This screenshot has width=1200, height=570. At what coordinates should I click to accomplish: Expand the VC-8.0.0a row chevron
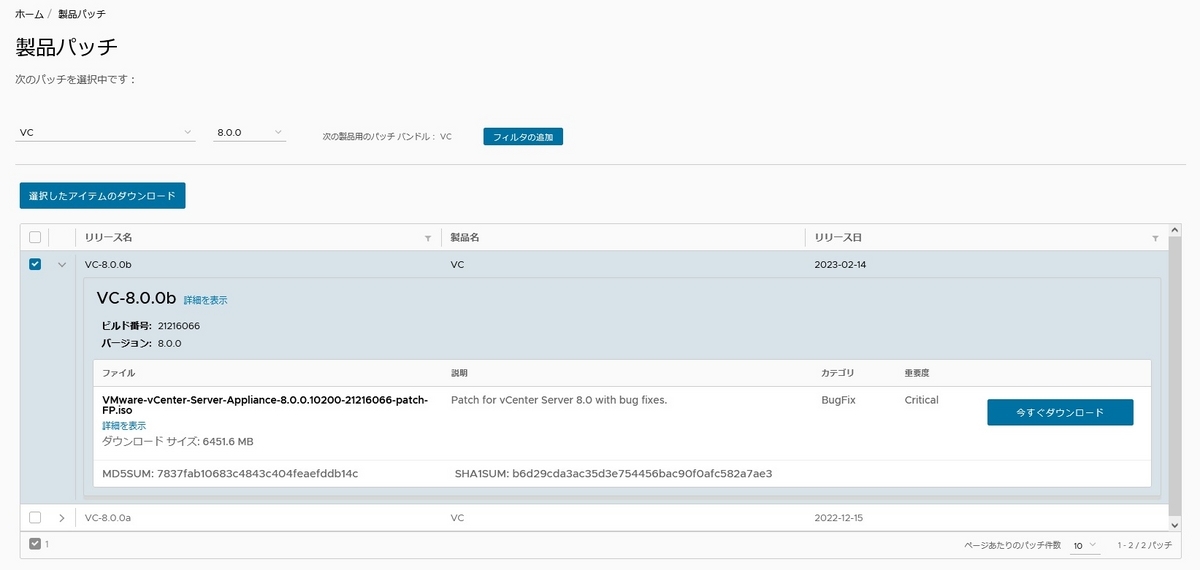pos(62,518)
